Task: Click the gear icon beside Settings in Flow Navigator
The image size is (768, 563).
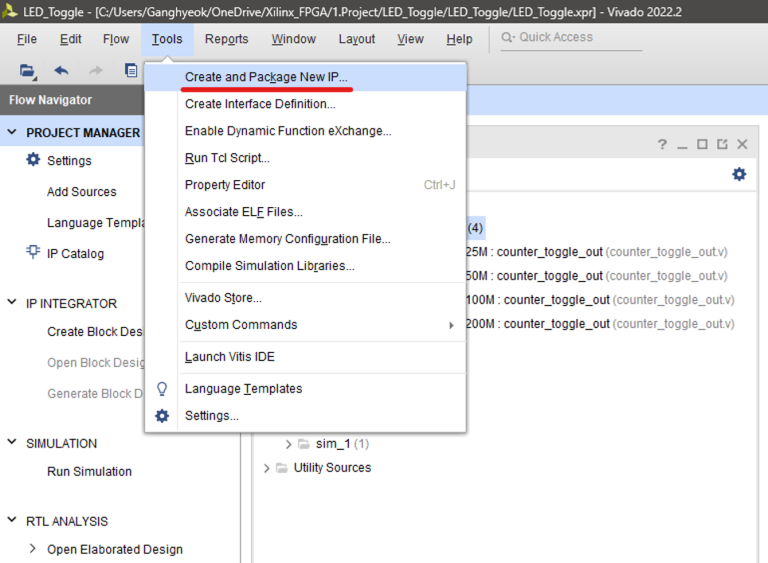Action: coord(33,159)
